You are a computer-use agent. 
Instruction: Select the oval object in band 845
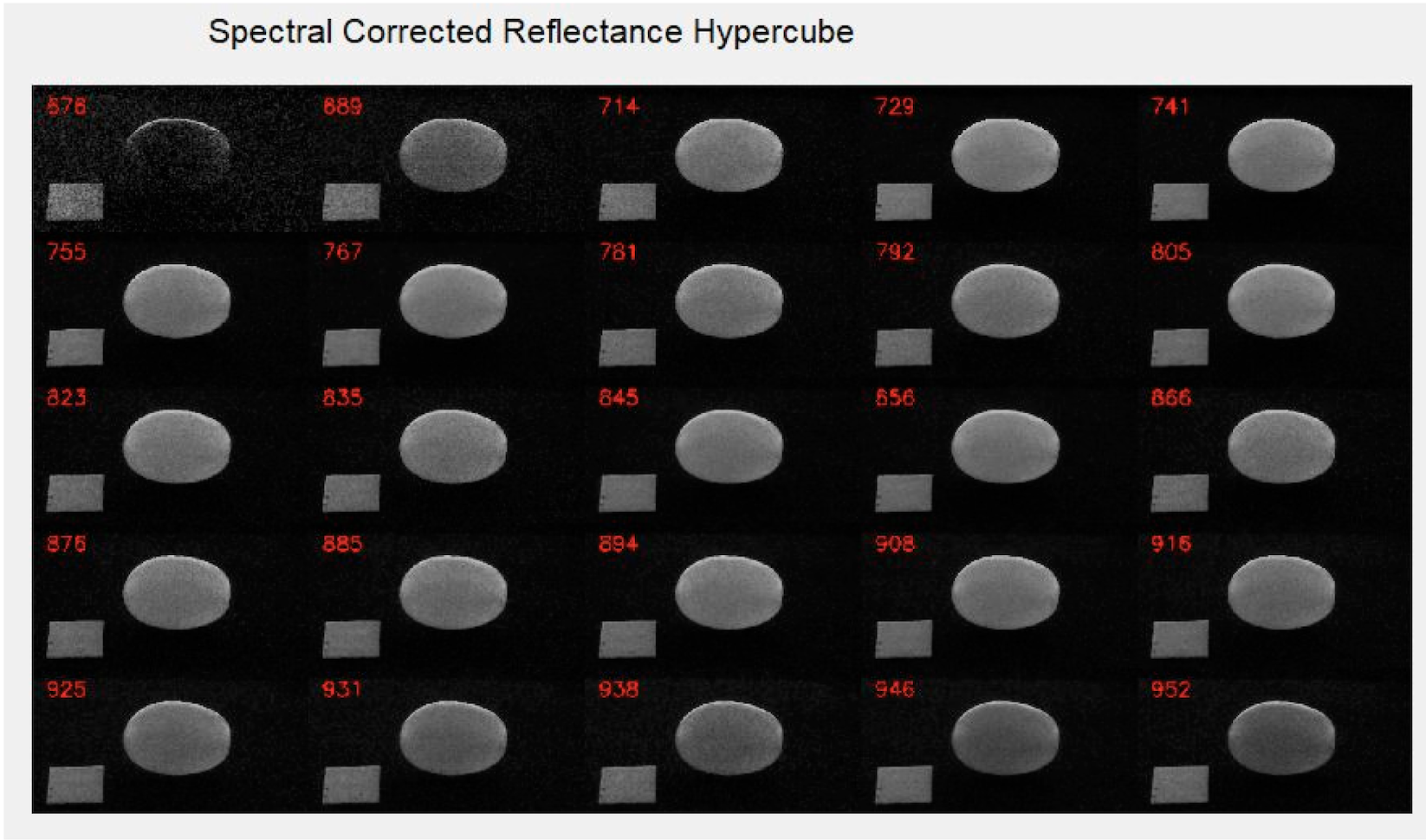click(729, 446)
